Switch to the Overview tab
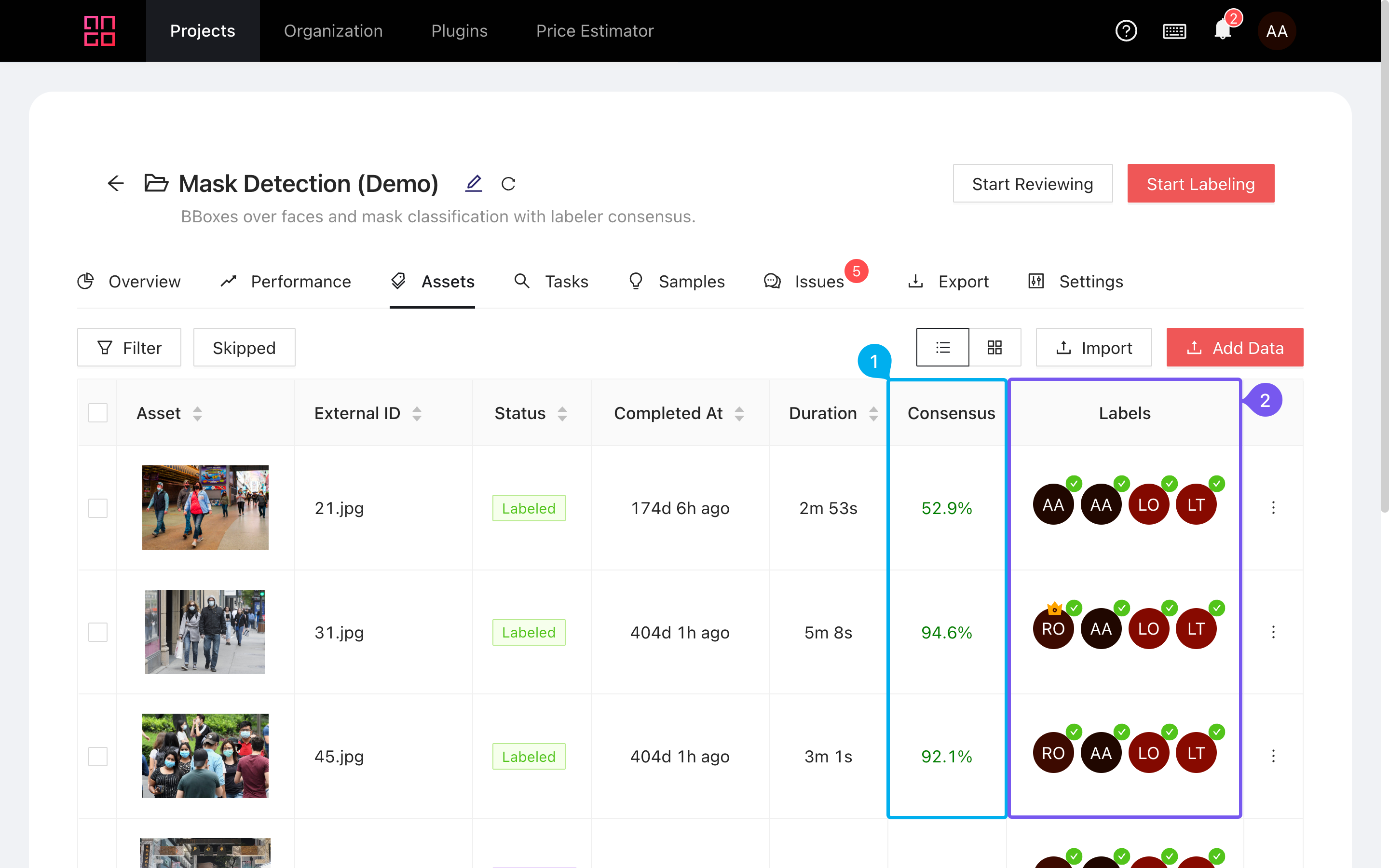The height and width of the screenshot is (868, 1389). pos(129,281)
